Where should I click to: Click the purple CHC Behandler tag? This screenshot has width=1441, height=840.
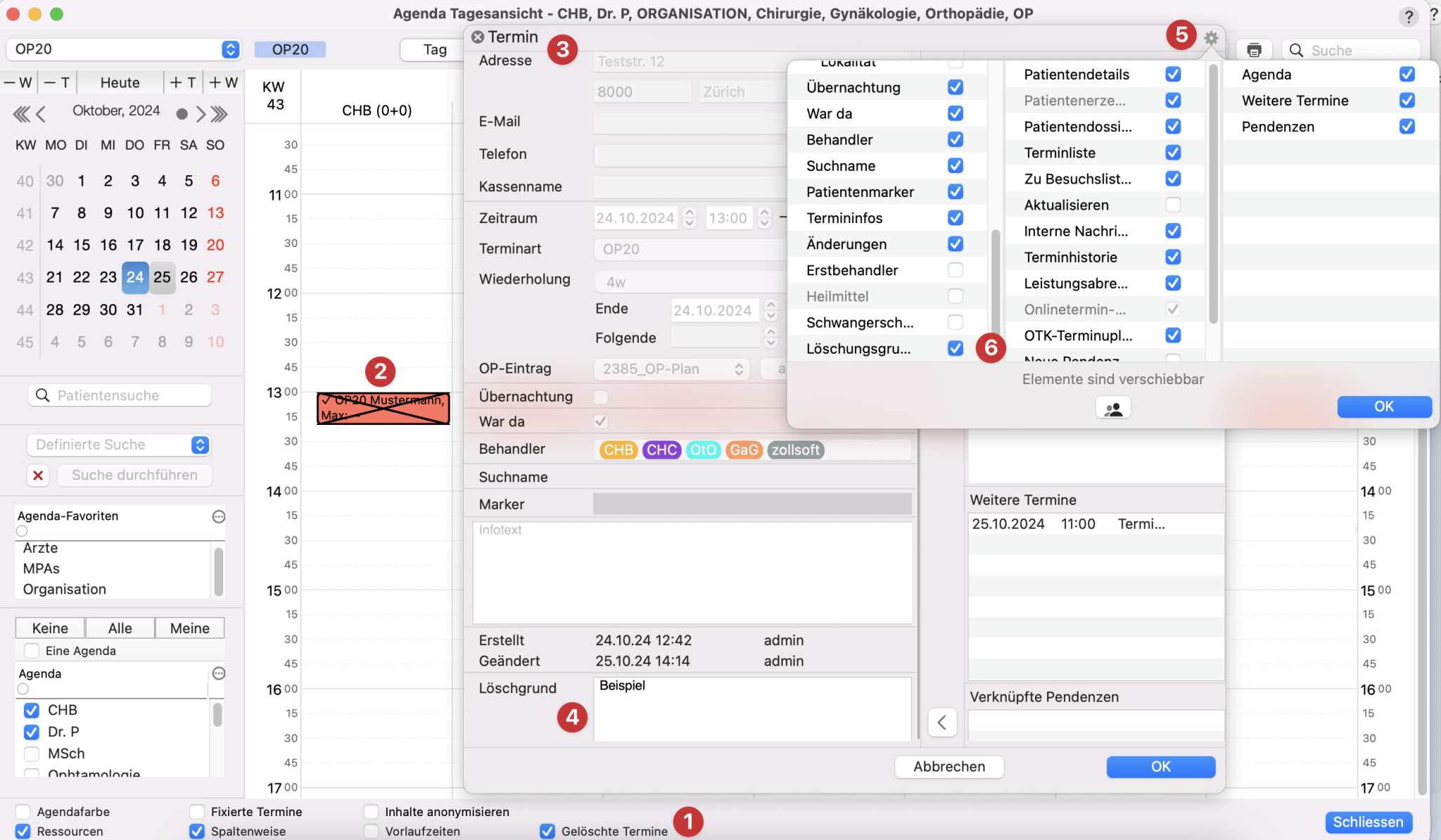[661, 450]
